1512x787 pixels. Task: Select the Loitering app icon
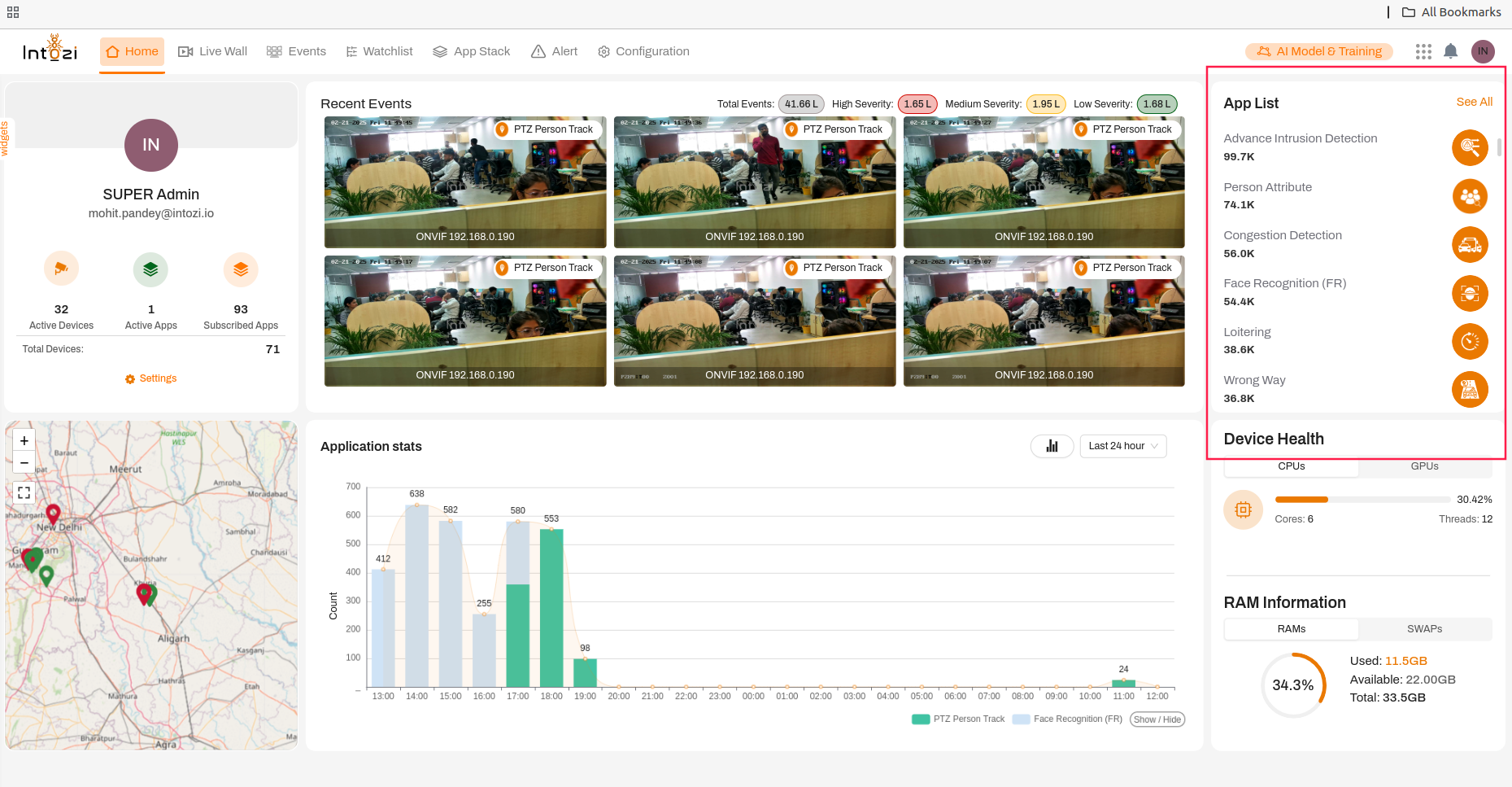(1470, 341)
